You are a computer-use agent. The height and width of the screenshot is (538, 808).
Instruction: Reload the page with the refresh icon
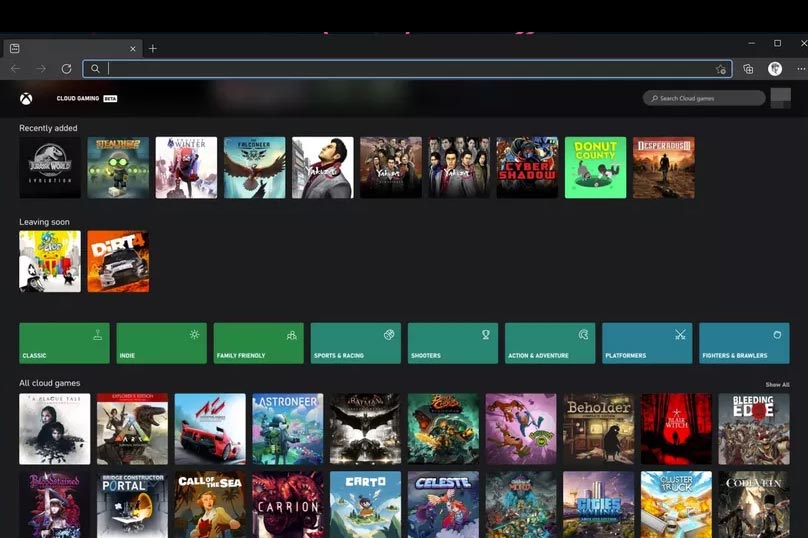(66, 69)
